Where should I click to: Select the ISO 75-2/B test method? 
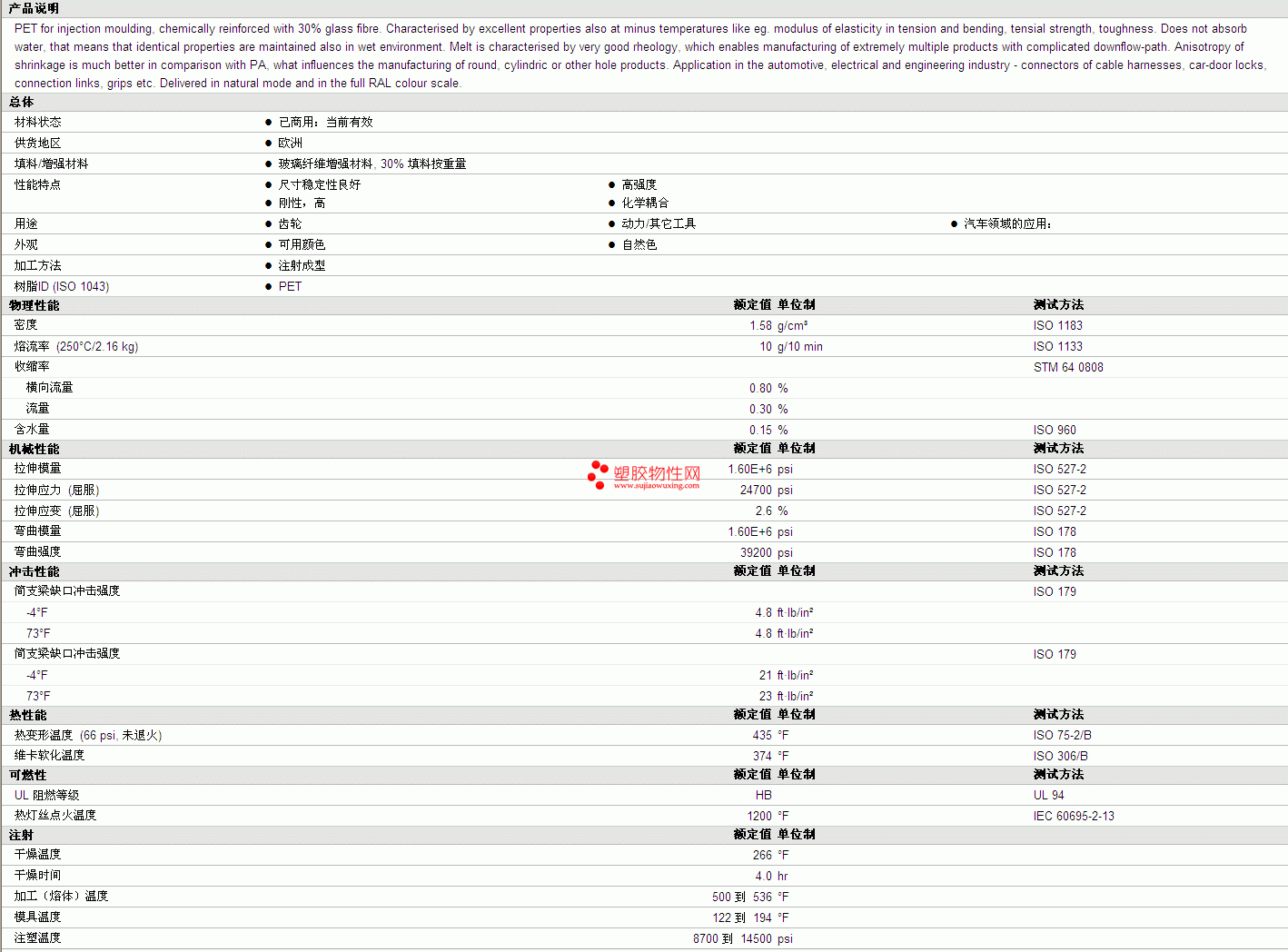click(1063, 735)
